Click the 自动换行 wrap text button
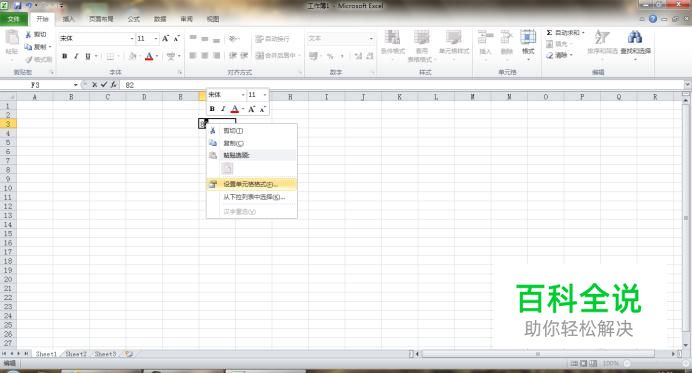Viewport: 692px width, 373px height. pyautogui.click(x=273, y=39)
